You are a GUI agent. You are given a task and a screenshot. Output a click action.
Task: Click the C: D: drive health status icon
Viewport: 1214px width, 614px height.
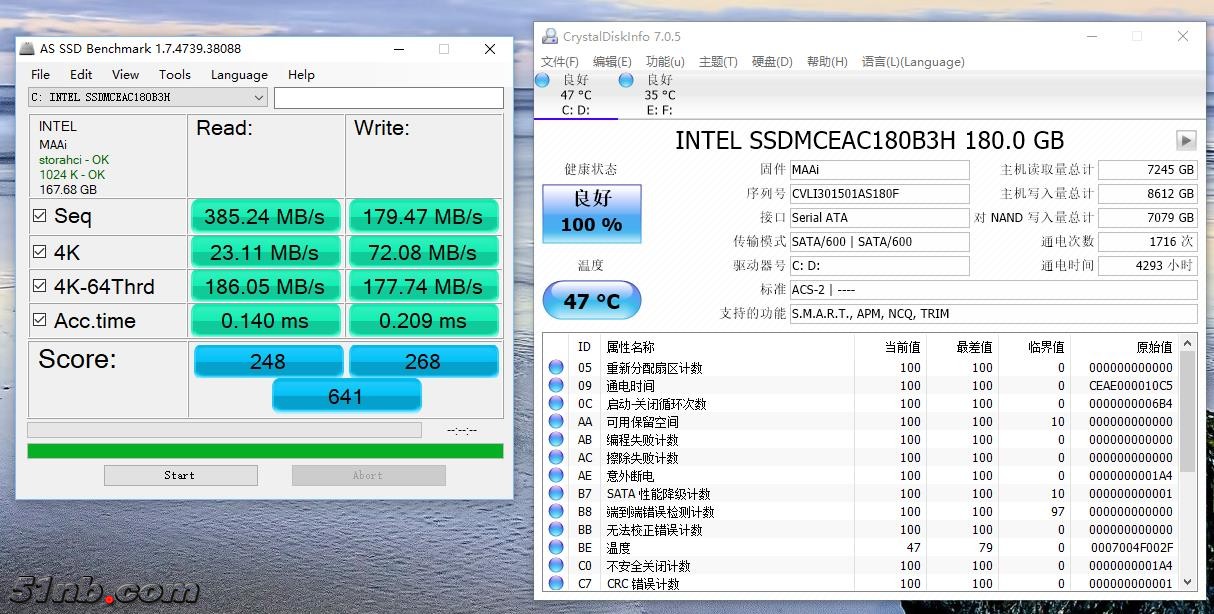(x=542, y=80)
